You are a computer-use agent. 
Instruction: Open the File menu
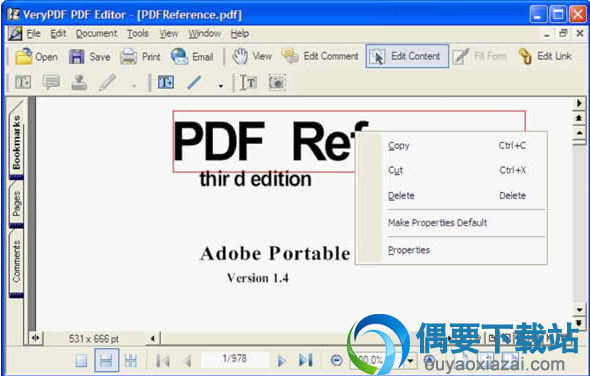pos(33,34)
